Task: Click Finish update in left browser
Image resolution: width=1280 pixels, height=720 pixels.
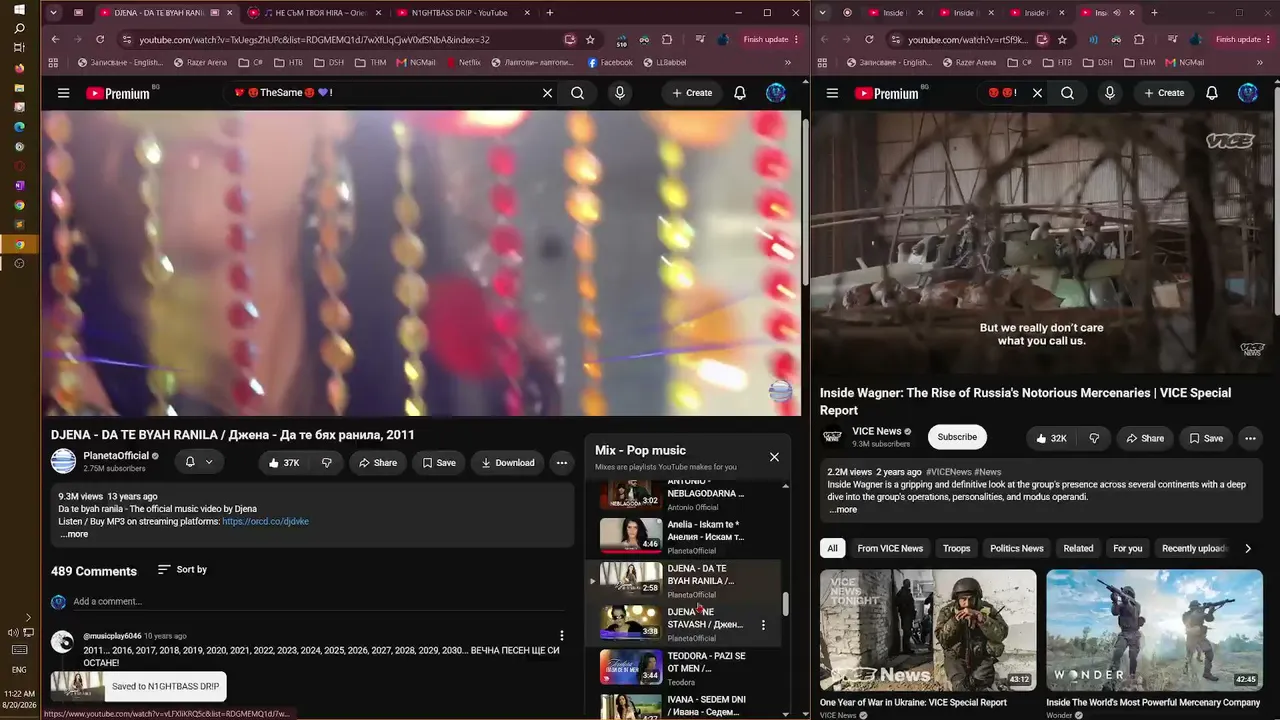Action: (771, 40)
